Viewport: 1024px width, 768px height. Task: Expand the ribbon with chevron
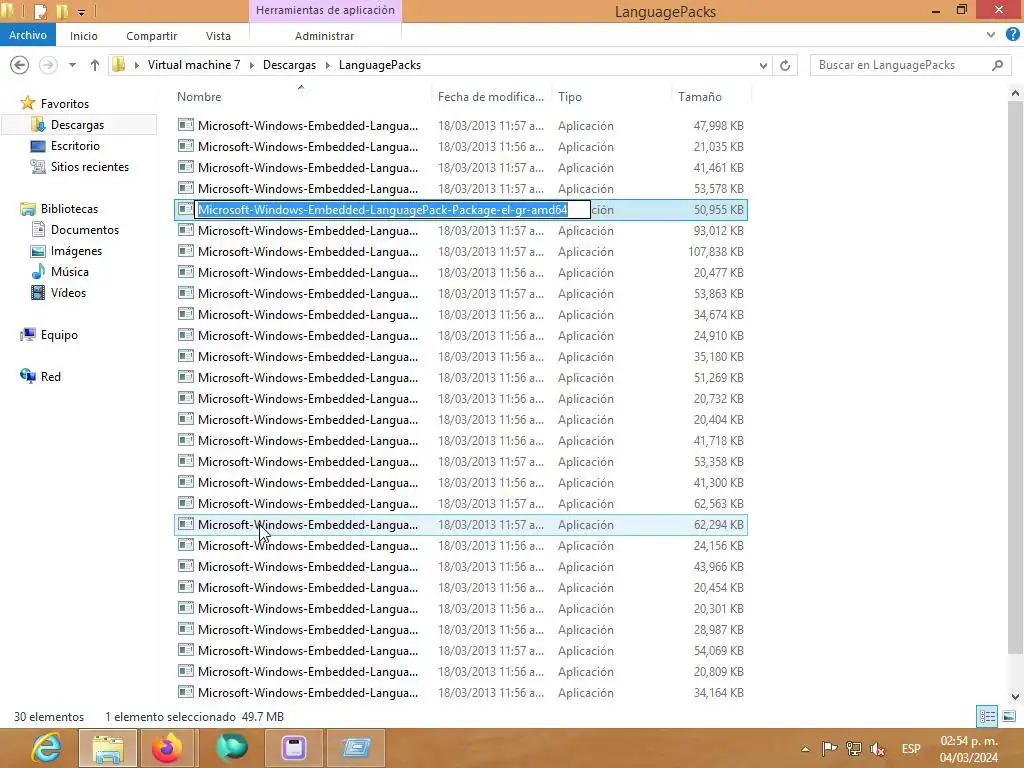[991, 35]
